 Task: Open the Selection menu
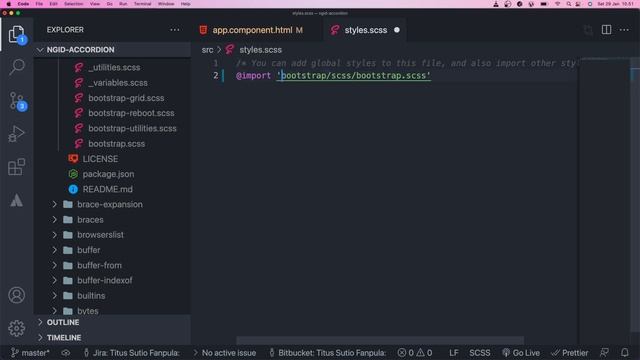73,4
